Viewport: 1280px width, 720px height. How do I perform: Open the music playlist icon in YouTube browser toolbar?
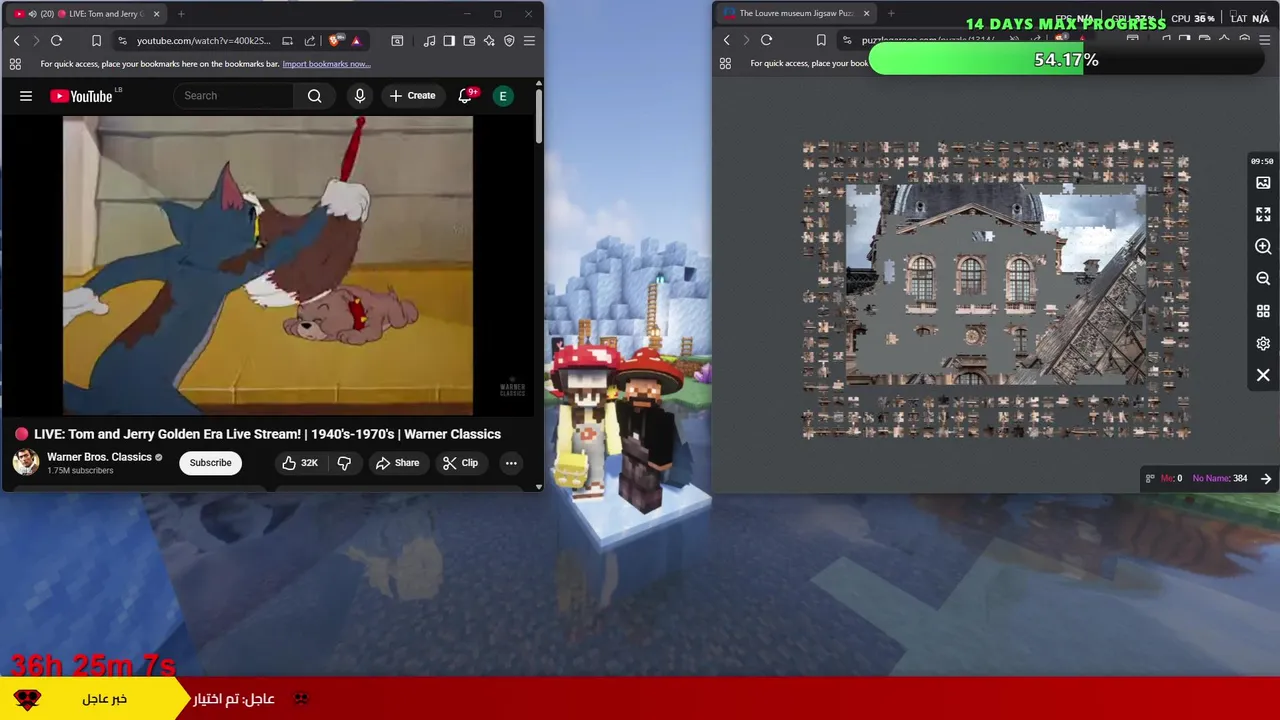tap(429, 40)
